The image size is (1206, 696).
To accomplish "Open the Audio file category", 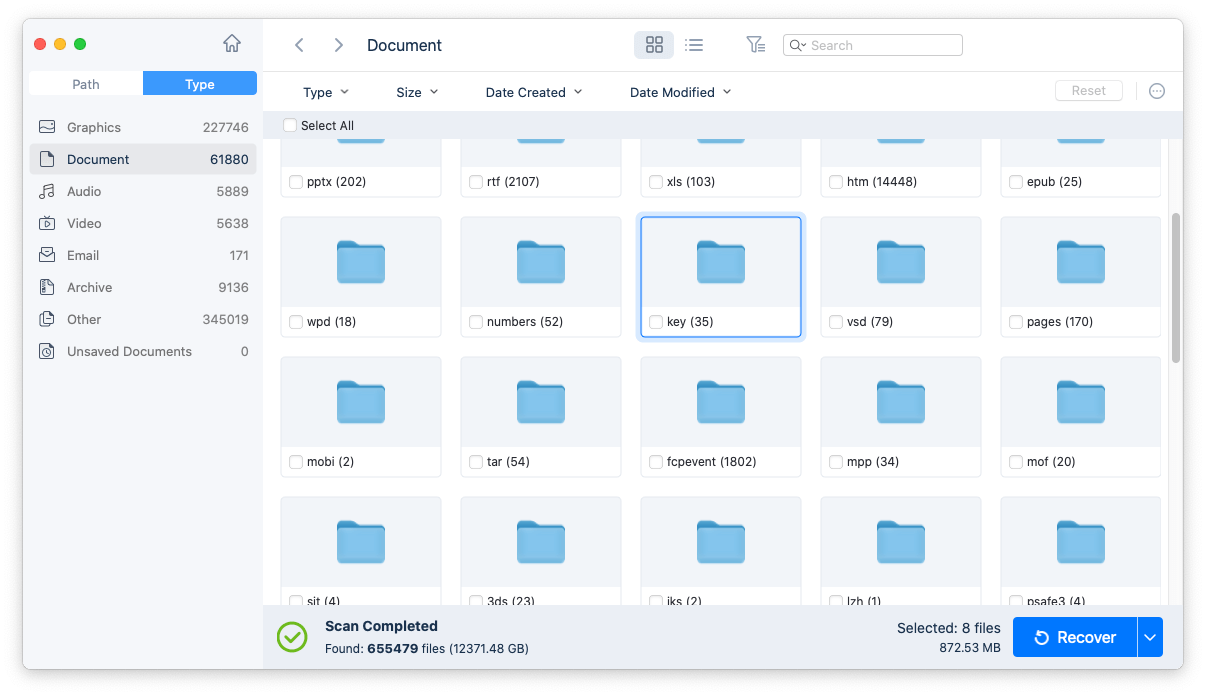I will point(85,191).
